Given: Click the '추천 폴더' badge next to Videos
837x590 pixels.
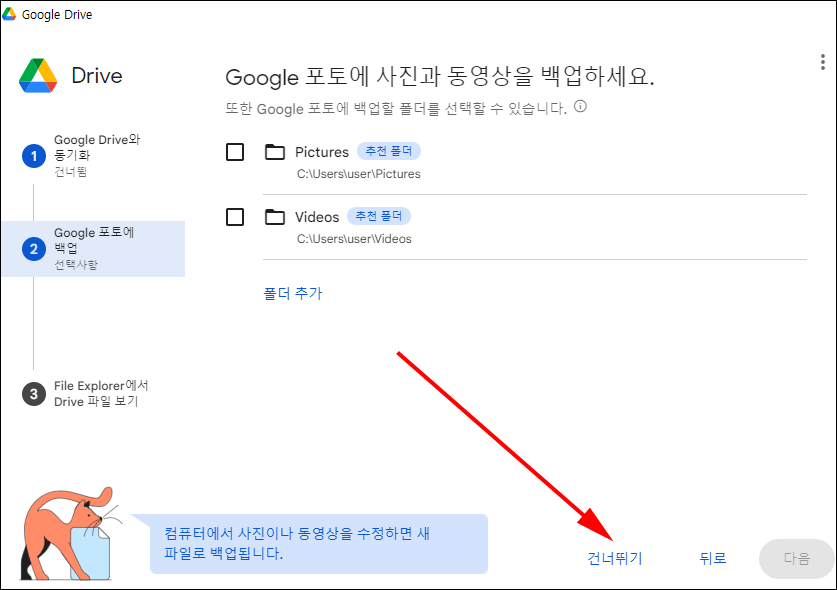Looking at the screenshot, I should (x=379, y=216).
